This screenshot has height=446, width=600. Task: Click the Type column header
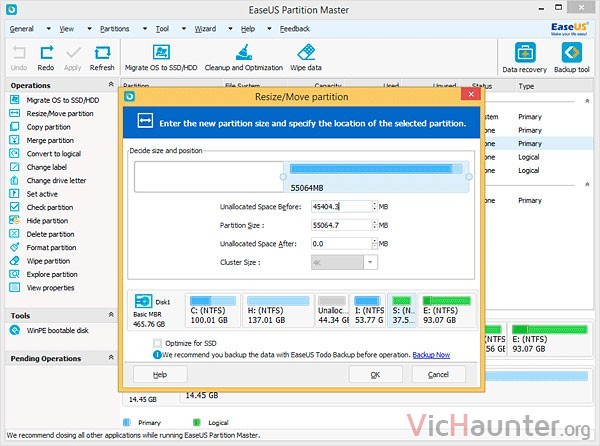(526, 86)
